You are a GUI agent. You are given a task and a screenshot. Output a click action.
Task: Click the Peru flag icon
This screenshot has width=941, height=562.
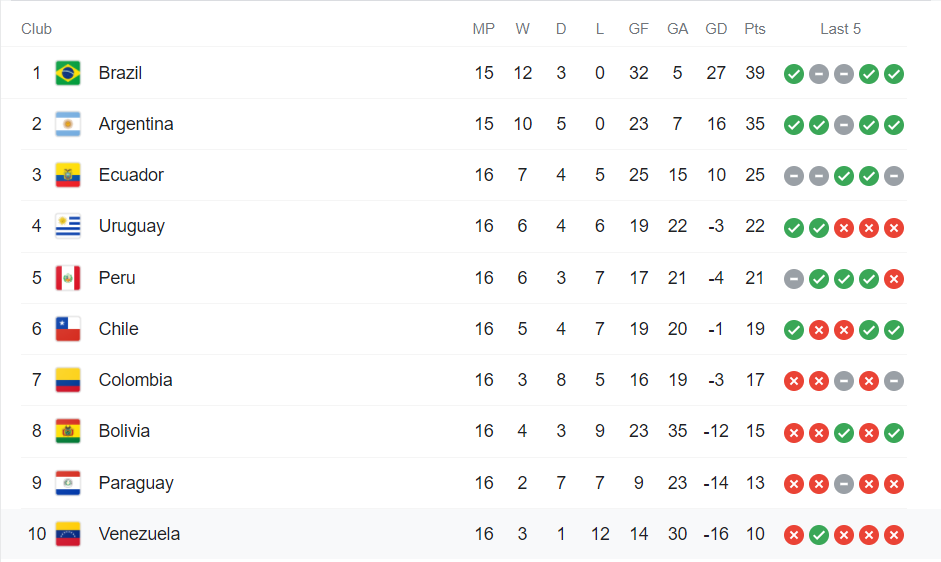click(68, 278)
